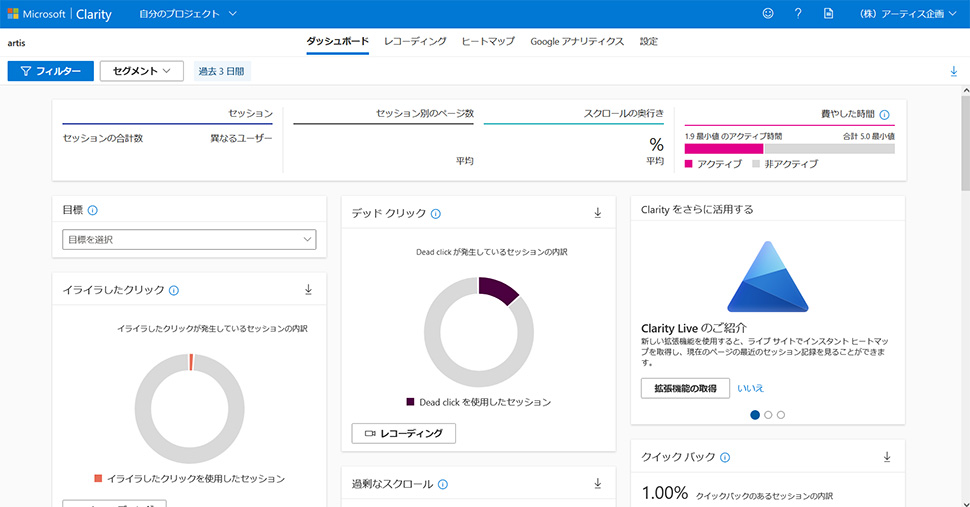The height and width of the screenshot is (507, 970).
Task: Click 異なるユーザー label
Action: click(241, 138)
